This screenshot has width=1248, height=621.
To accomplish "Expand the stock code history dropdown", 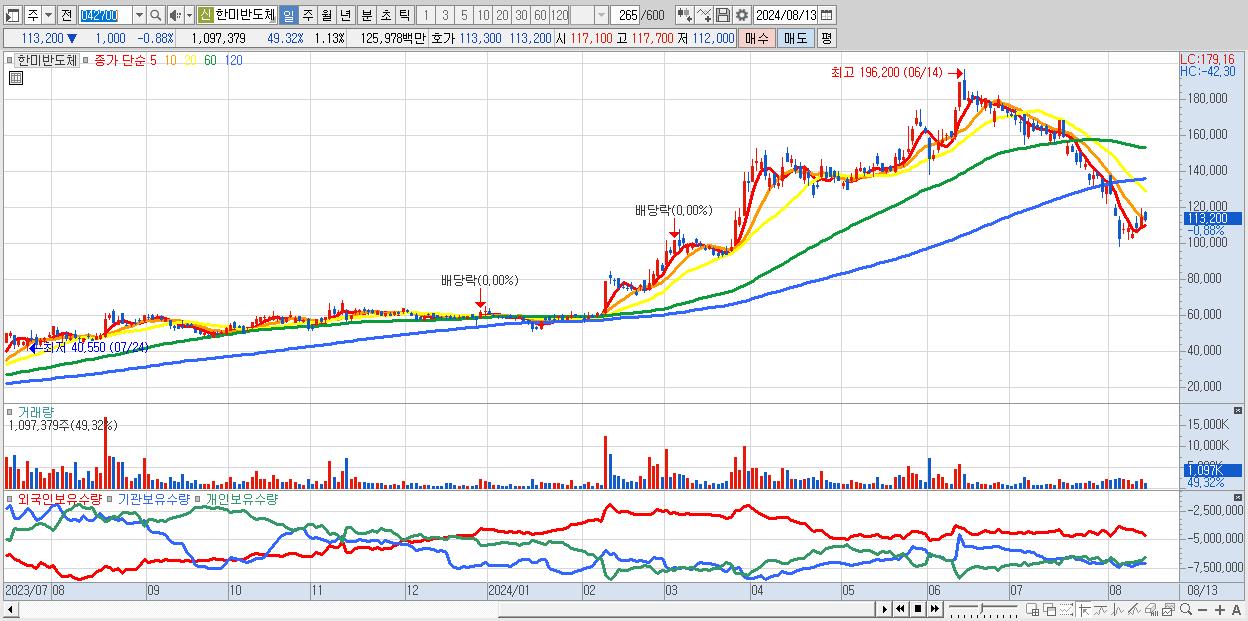I will click(139, 15).
